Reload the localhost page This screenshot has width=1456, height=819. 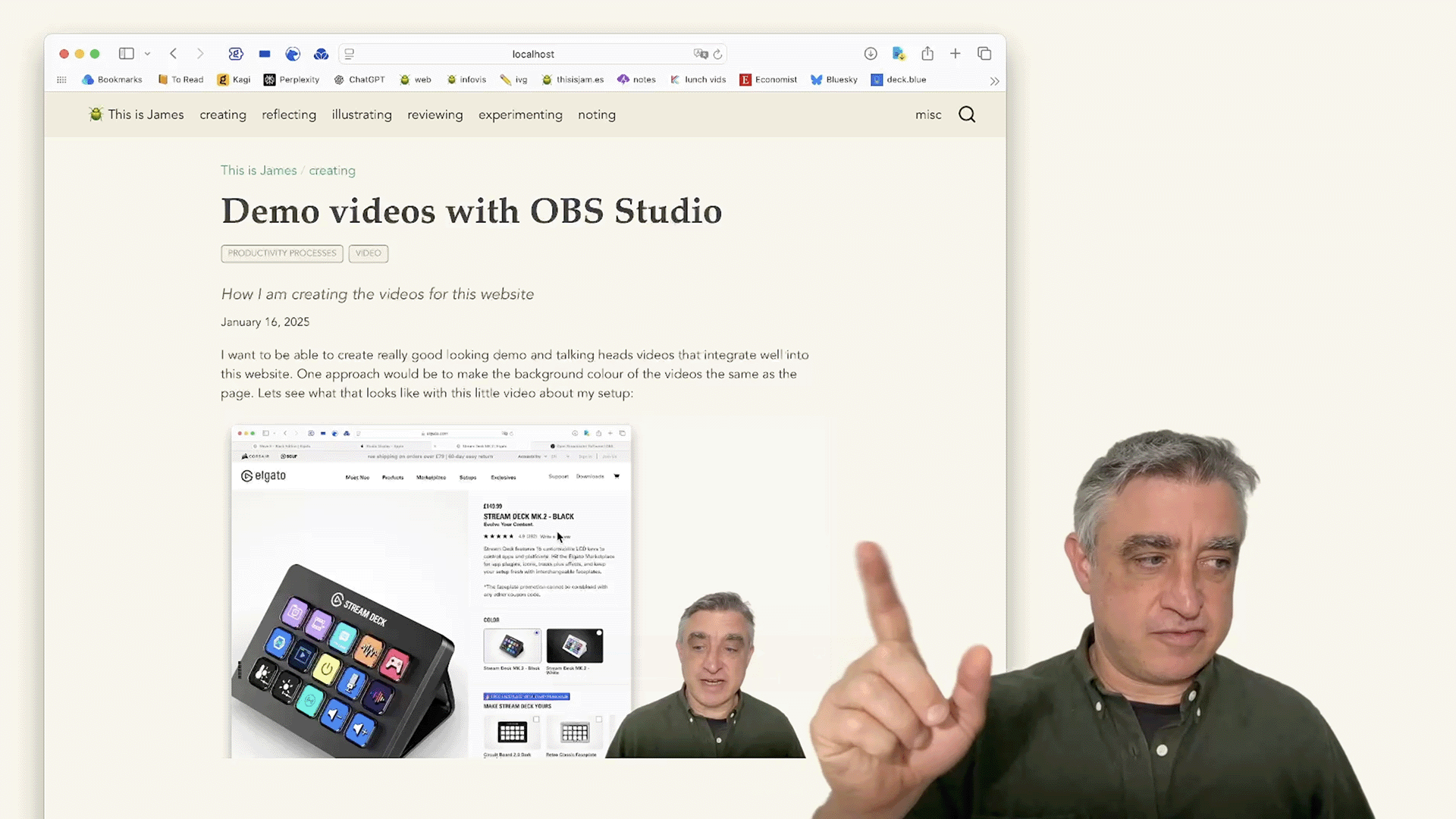pos(717,54)
